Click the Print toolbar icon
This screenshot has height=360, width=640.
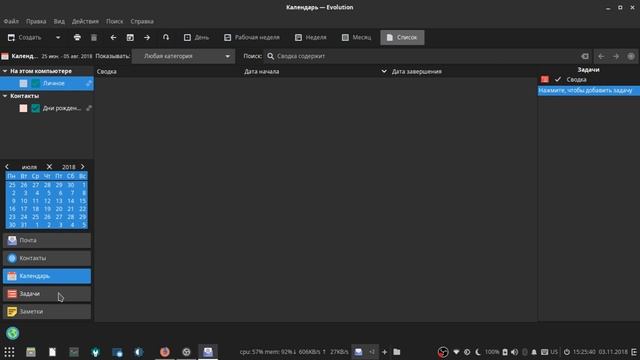77,38
